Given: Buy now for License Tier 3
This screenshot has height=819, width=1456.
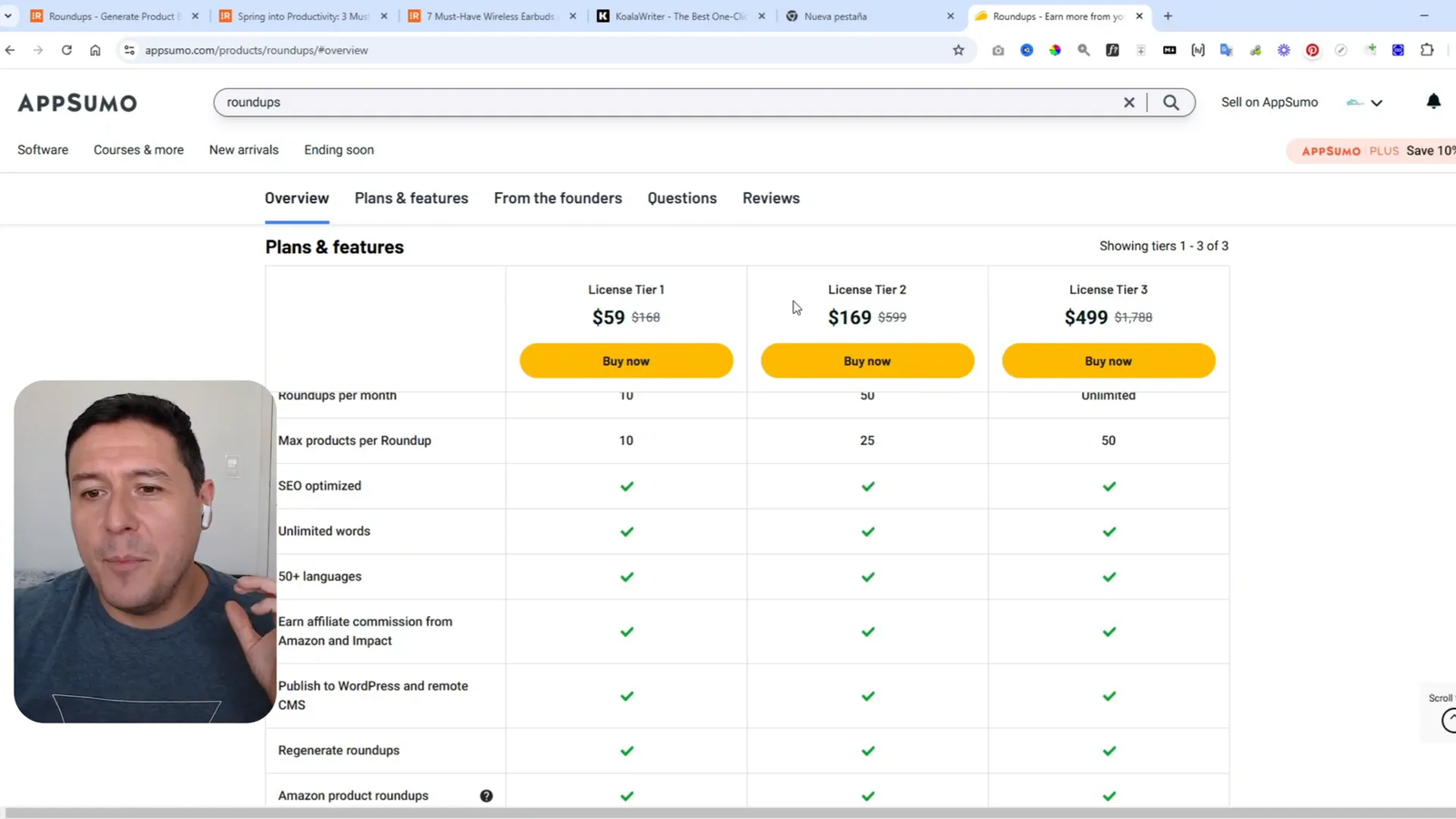Looking at the screenshot, I should pos(1108,361).
